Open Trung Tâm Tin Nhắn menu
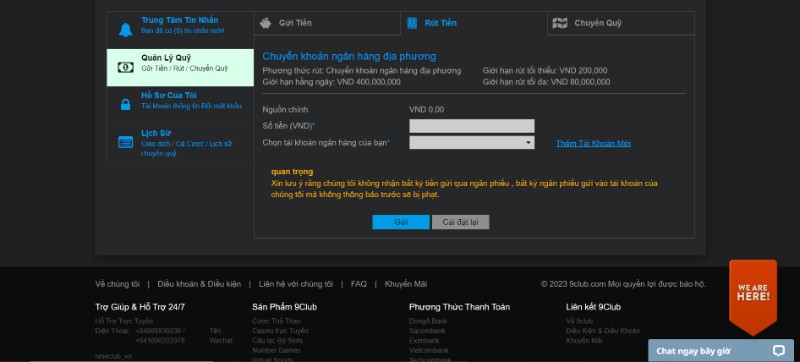The image size is (800, 362). (180, 30)
